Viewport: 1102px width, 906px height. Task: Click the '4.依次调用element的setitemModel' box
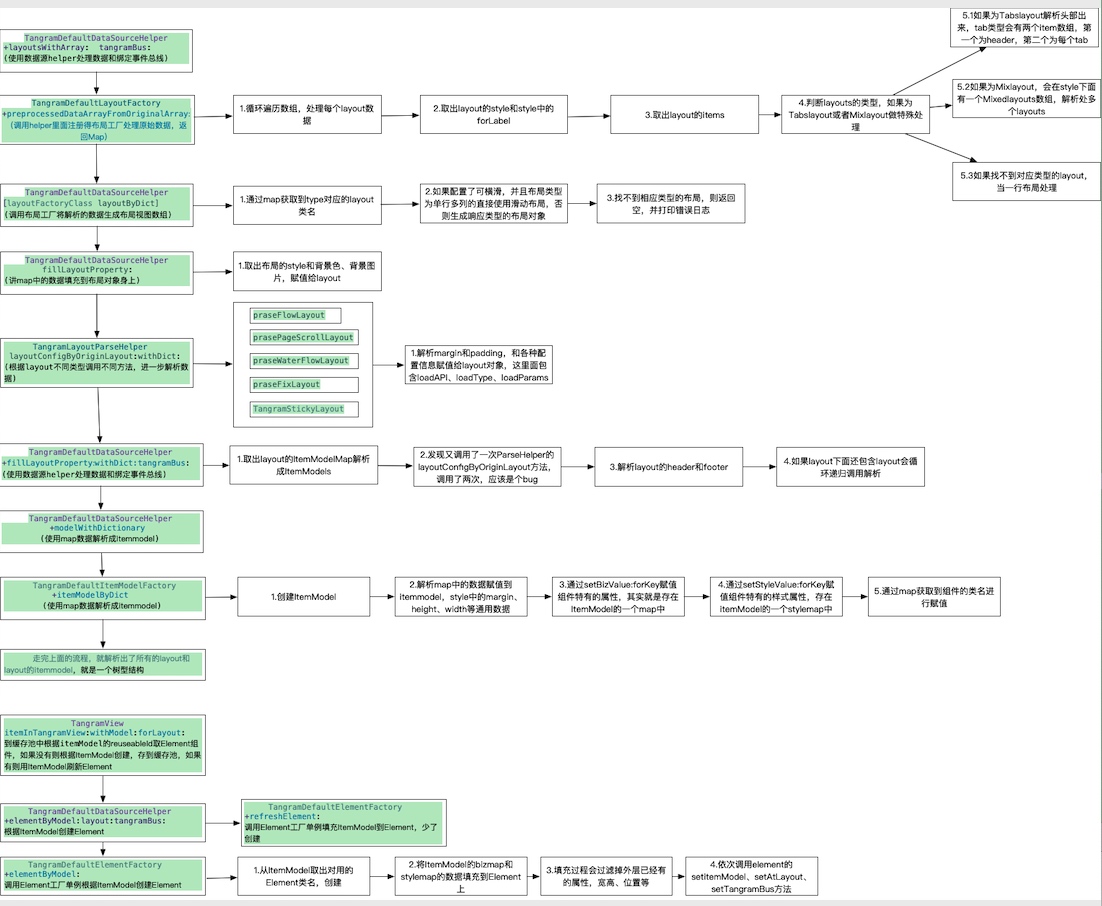(751, 876)
